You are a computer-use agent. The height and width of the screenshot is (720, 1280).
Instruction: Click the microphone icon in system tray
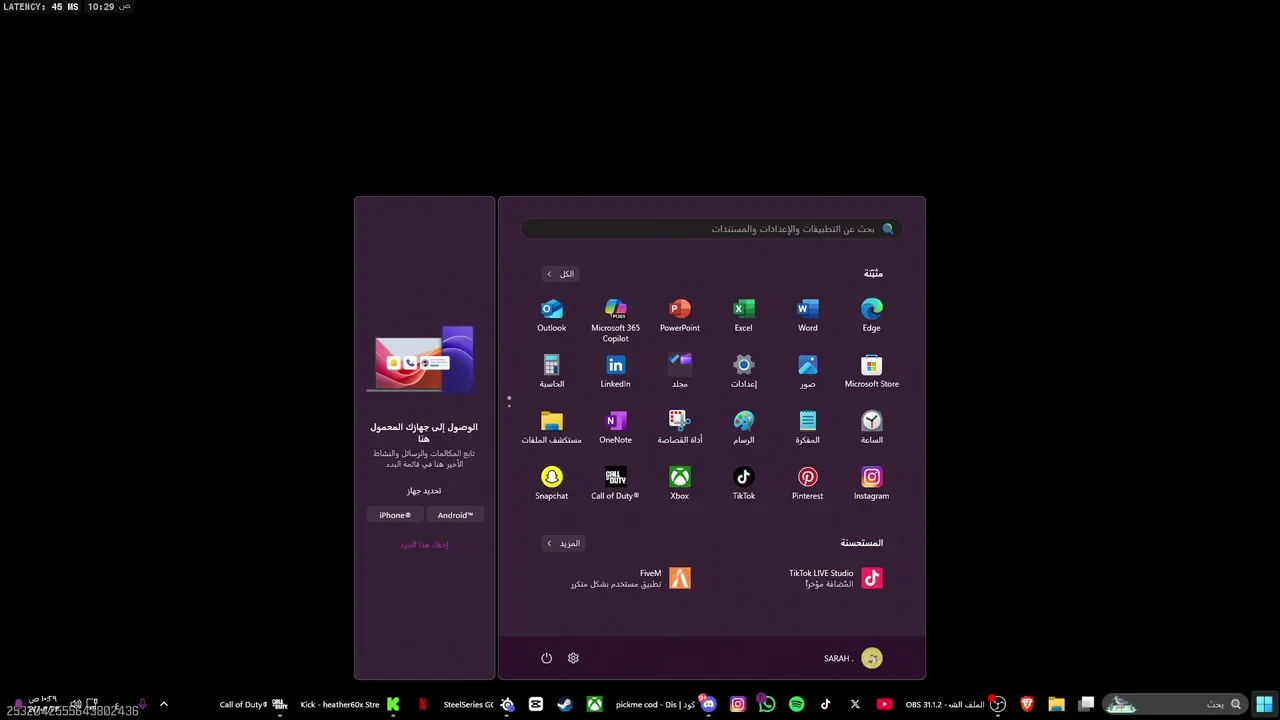pos(143,704)
